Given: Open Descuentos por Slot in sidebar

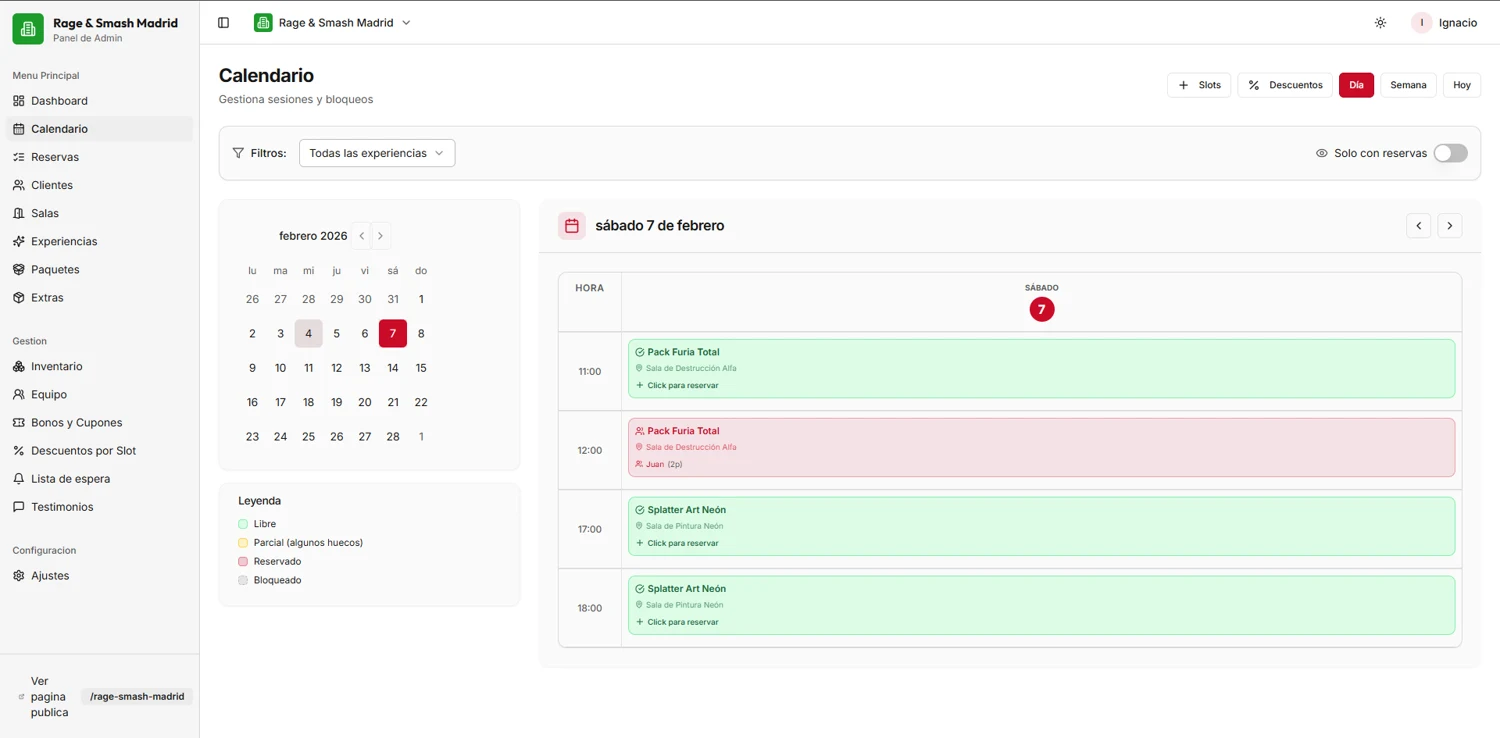Looking at the screenshot, I should coord(99,450).
